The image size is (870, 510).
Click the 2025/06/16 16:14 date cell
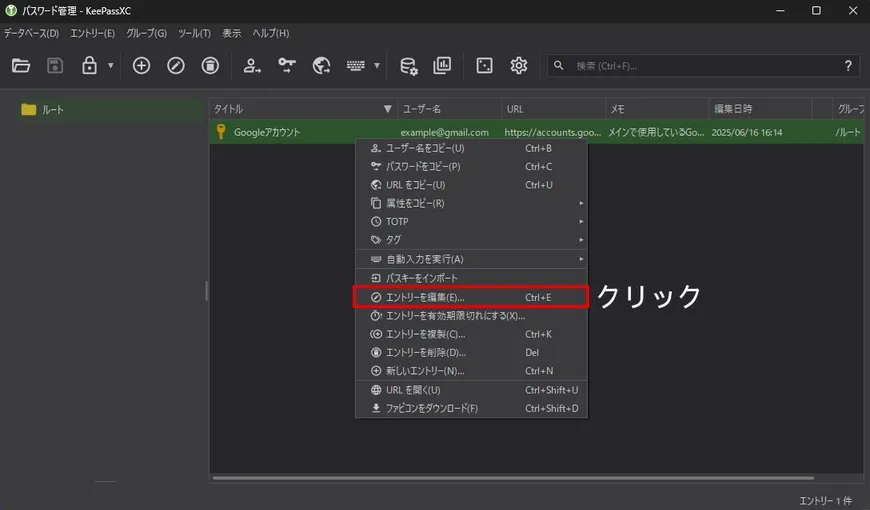point(747,132)
